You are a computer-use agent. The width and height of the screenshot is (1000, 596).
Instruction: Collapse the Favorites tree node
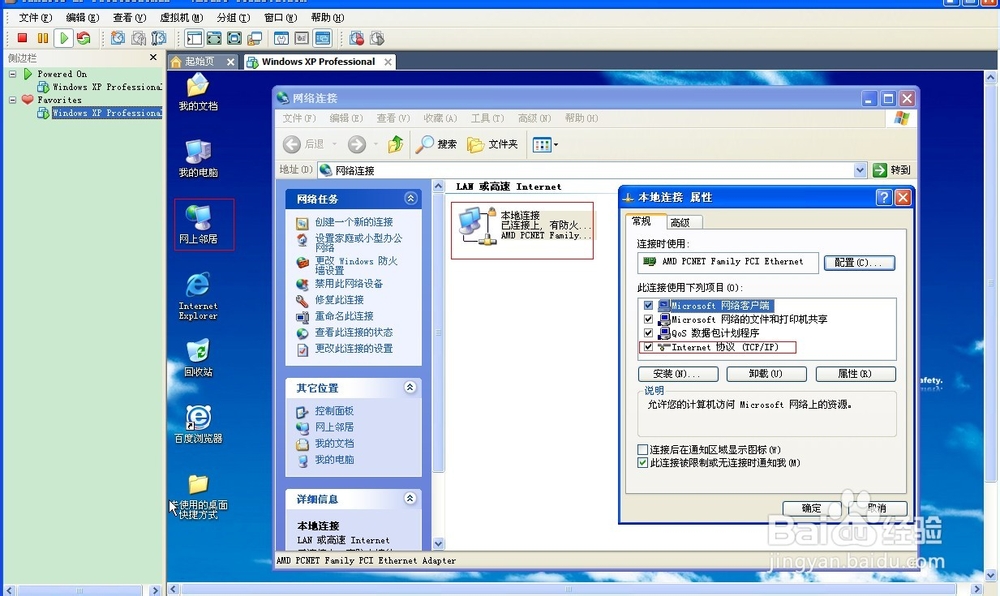pos(12,100)
